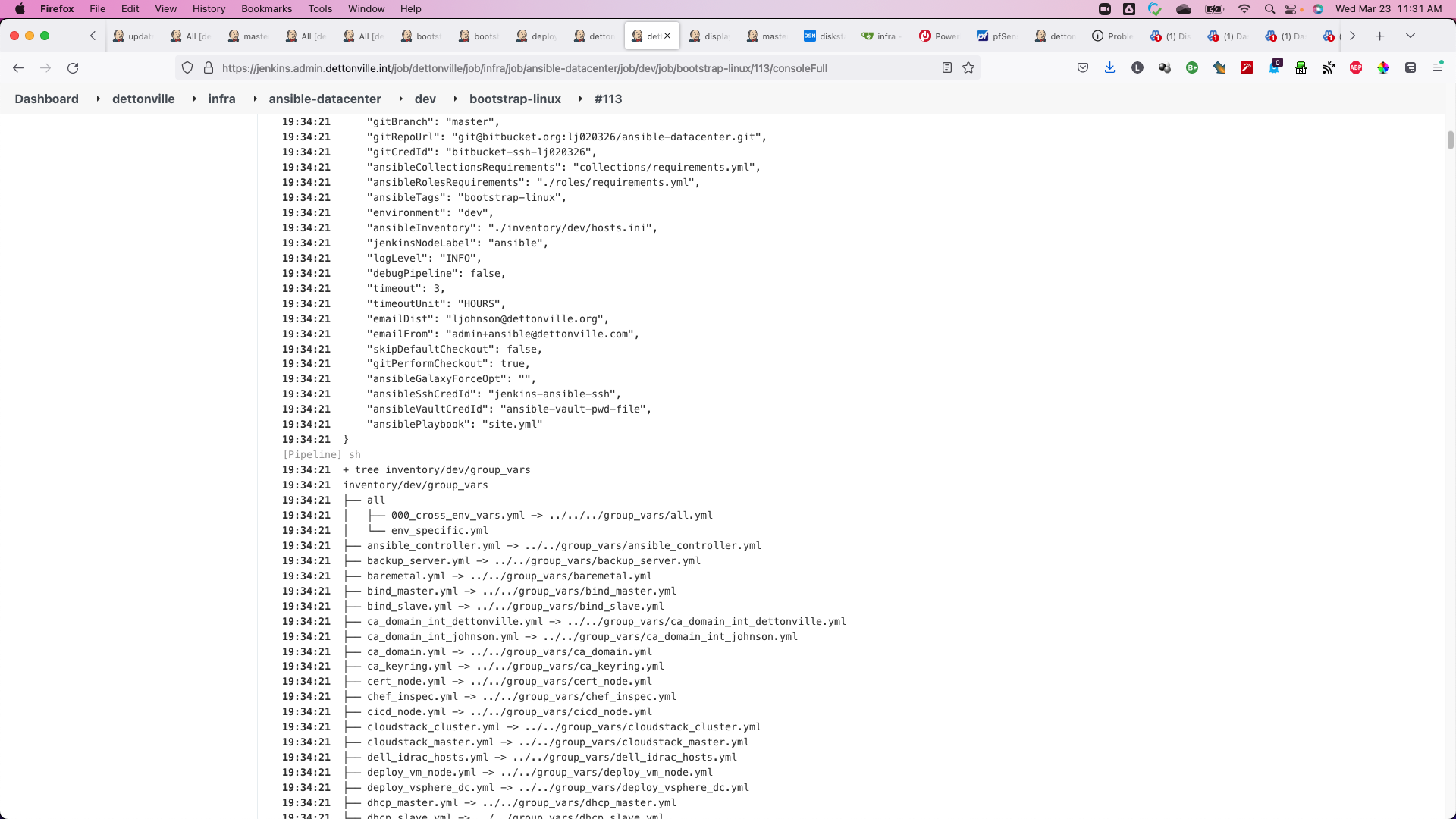Go to Dashboard breadcrumb link
Image resolution: width=1456 pixels, height=819 pixels.
tap(46, 99)
